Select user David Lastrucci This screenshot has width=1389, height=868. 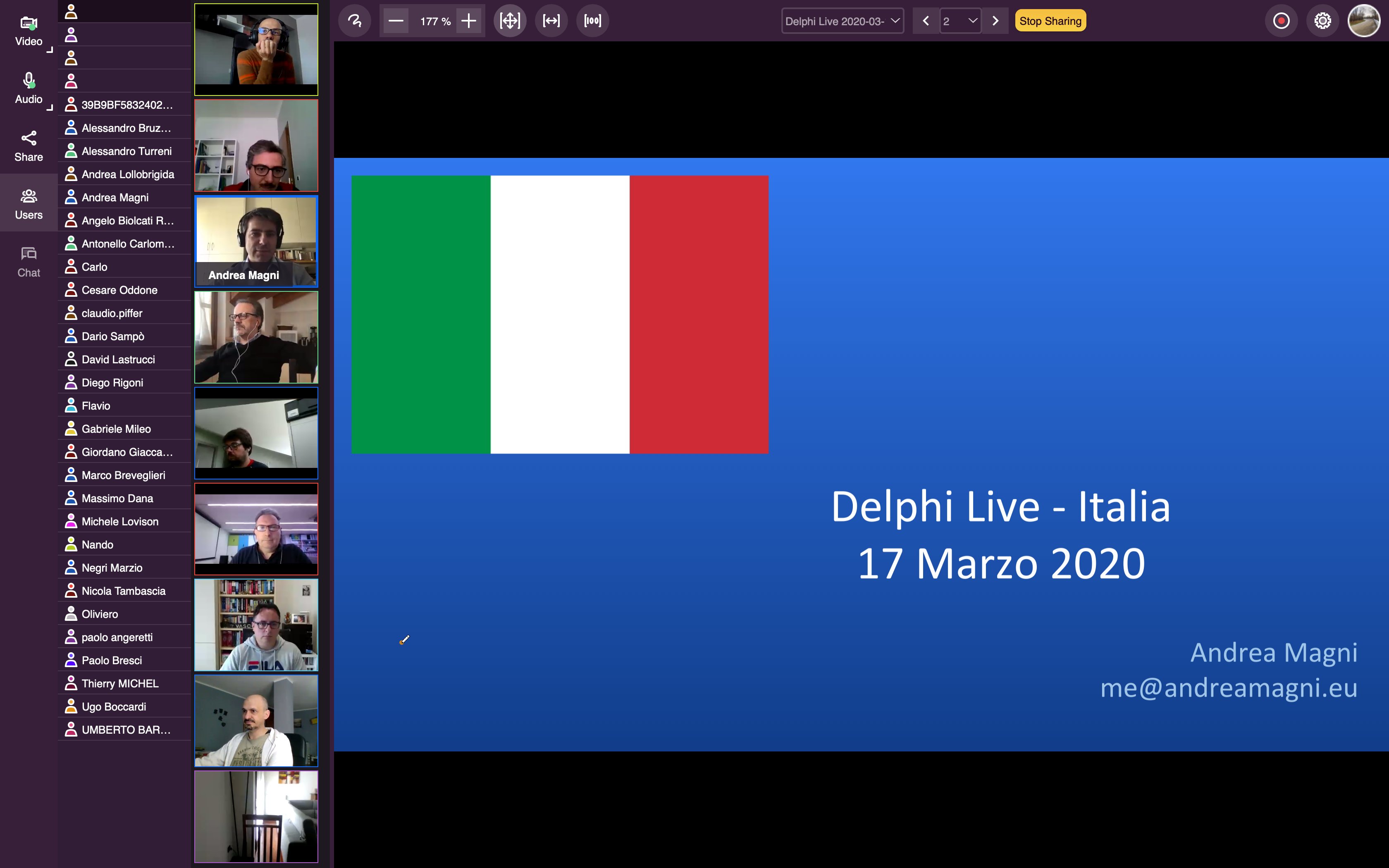tap(124, 359)
